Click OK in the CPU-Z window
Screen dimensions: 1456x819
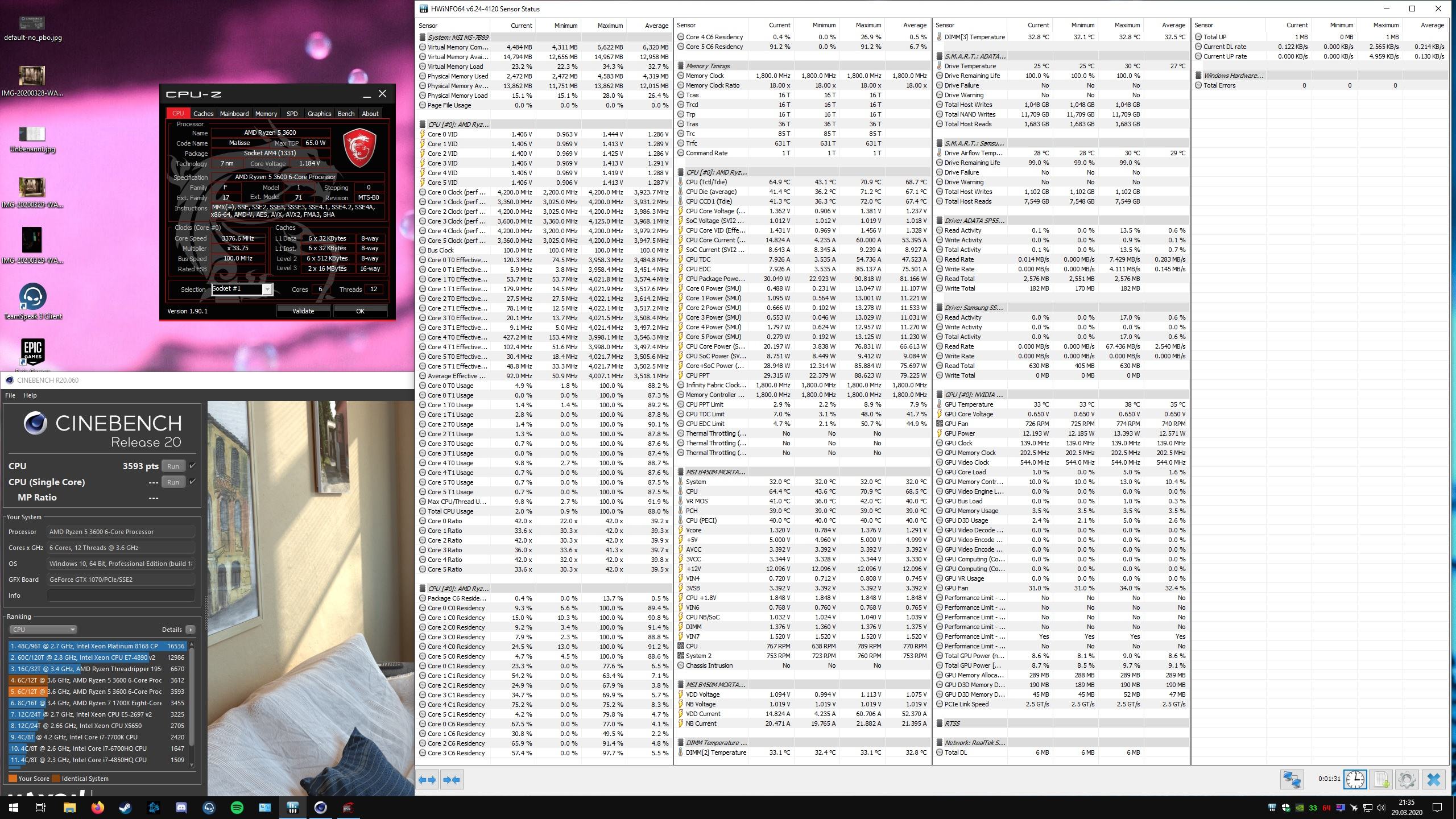[360, 311]
